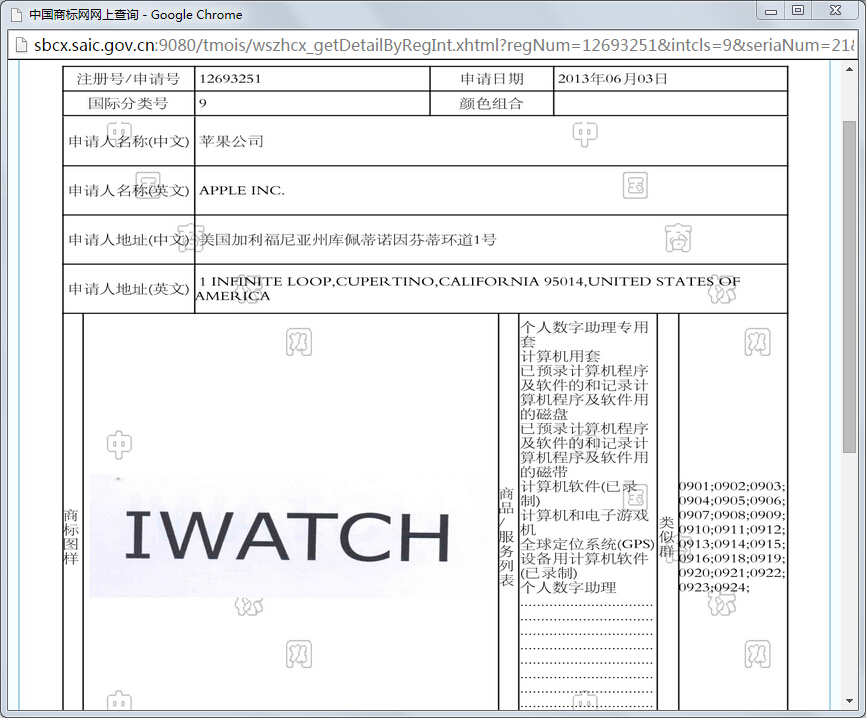Screen dimensions: 866x718
Task: Click the 申请人名称(中文) label
Action: point(129,141)
